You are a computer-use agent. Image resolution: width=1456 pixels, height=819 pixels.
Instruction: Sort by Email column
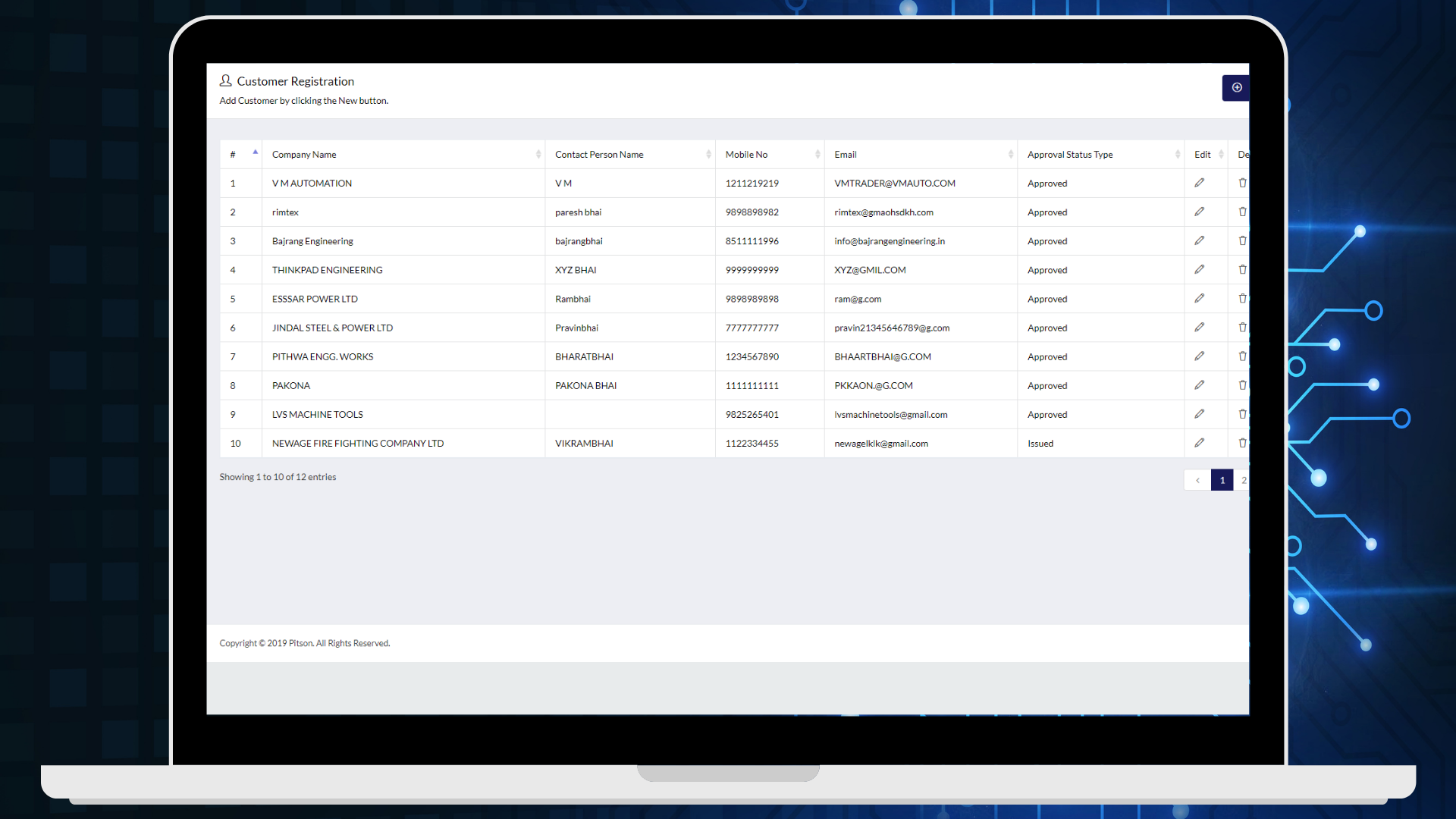coord(921,154)
